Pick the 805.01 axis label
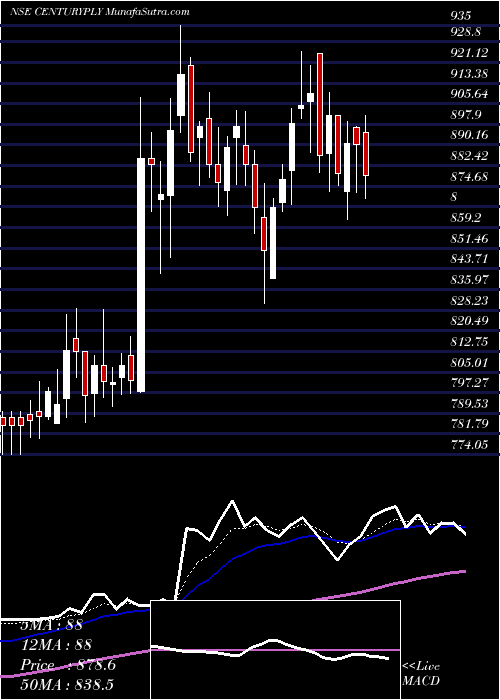This screenshot has height=700, width=500. coord(469,362)
